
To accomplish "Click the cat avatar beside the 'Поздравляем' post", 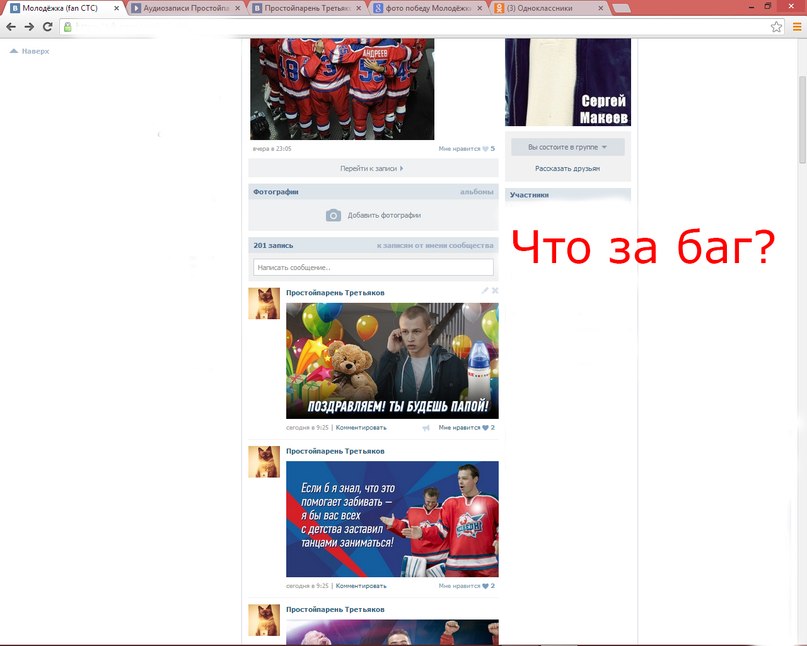I will (264, 303).
